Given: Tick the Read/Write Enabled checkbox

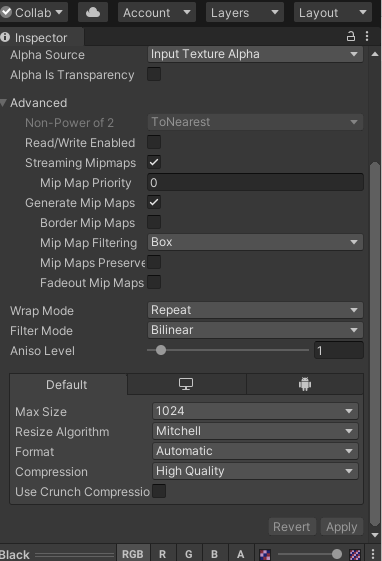Looking at the screenshot, I should click(x=154, y=142).
